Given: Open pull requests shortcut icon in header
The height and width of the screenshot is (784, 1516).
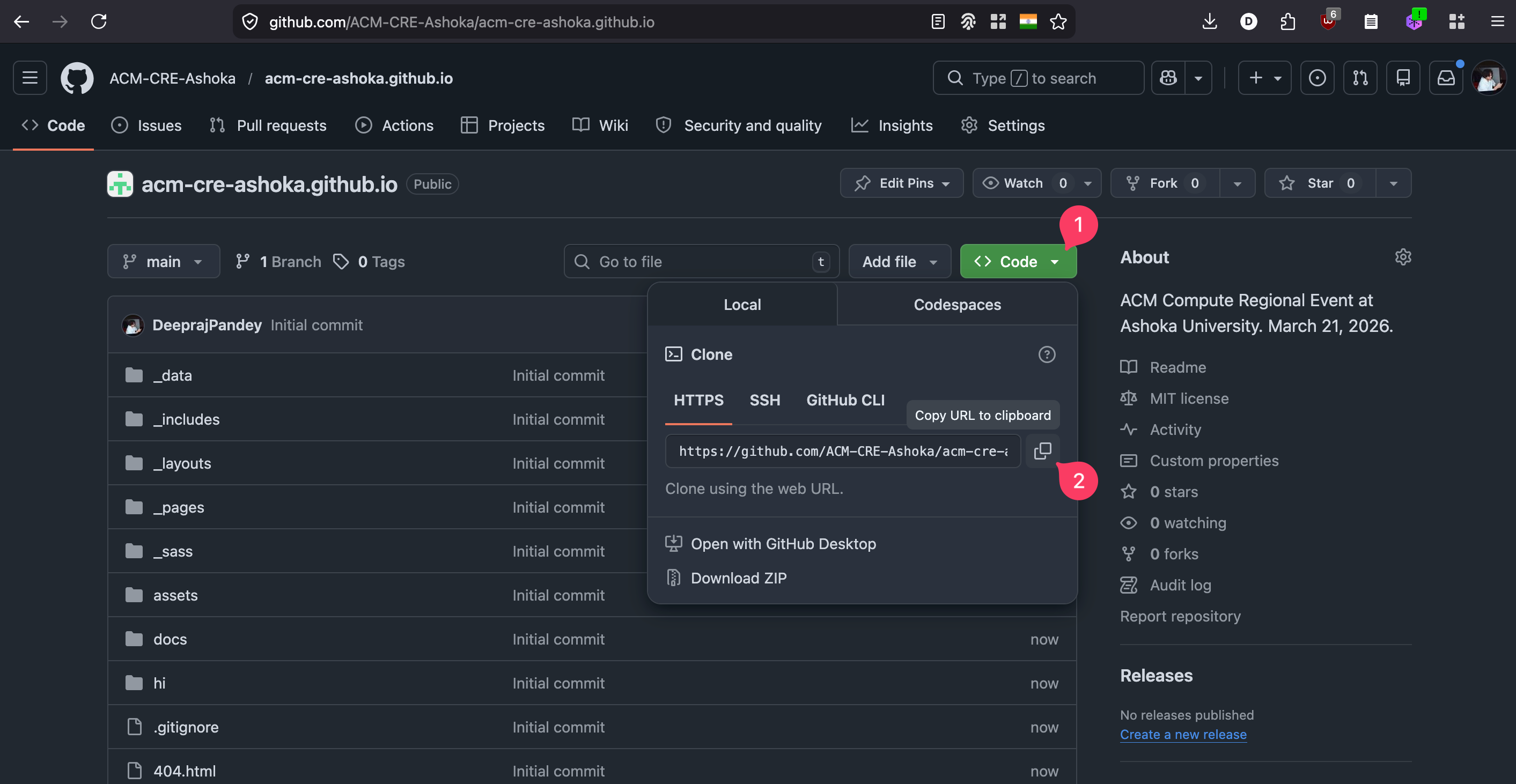Looking at the screenshot, I should click(1360, 78).
